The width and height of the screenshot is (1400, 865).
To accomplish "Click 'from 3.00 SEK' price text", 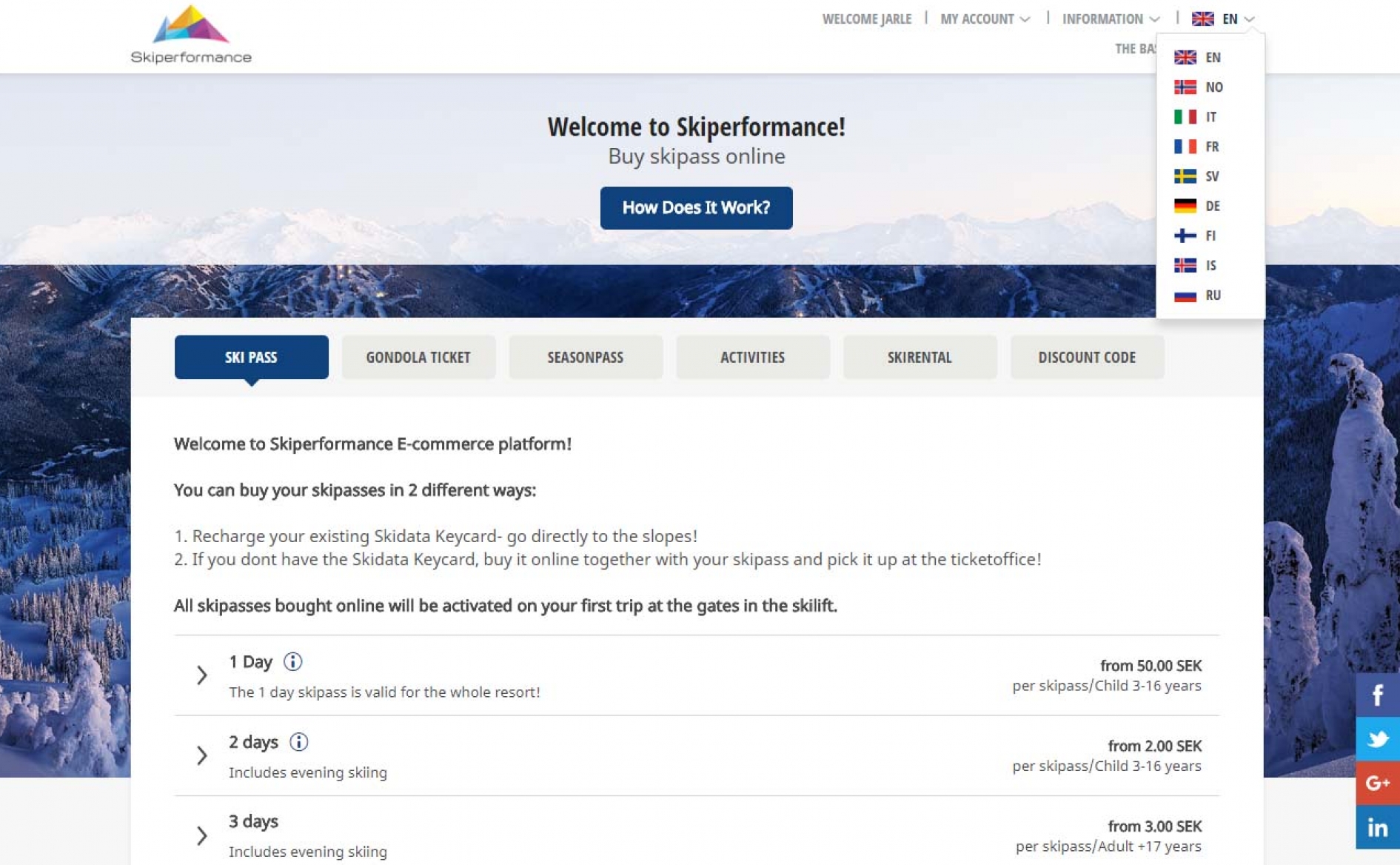I will click(x=1154, y=826).
